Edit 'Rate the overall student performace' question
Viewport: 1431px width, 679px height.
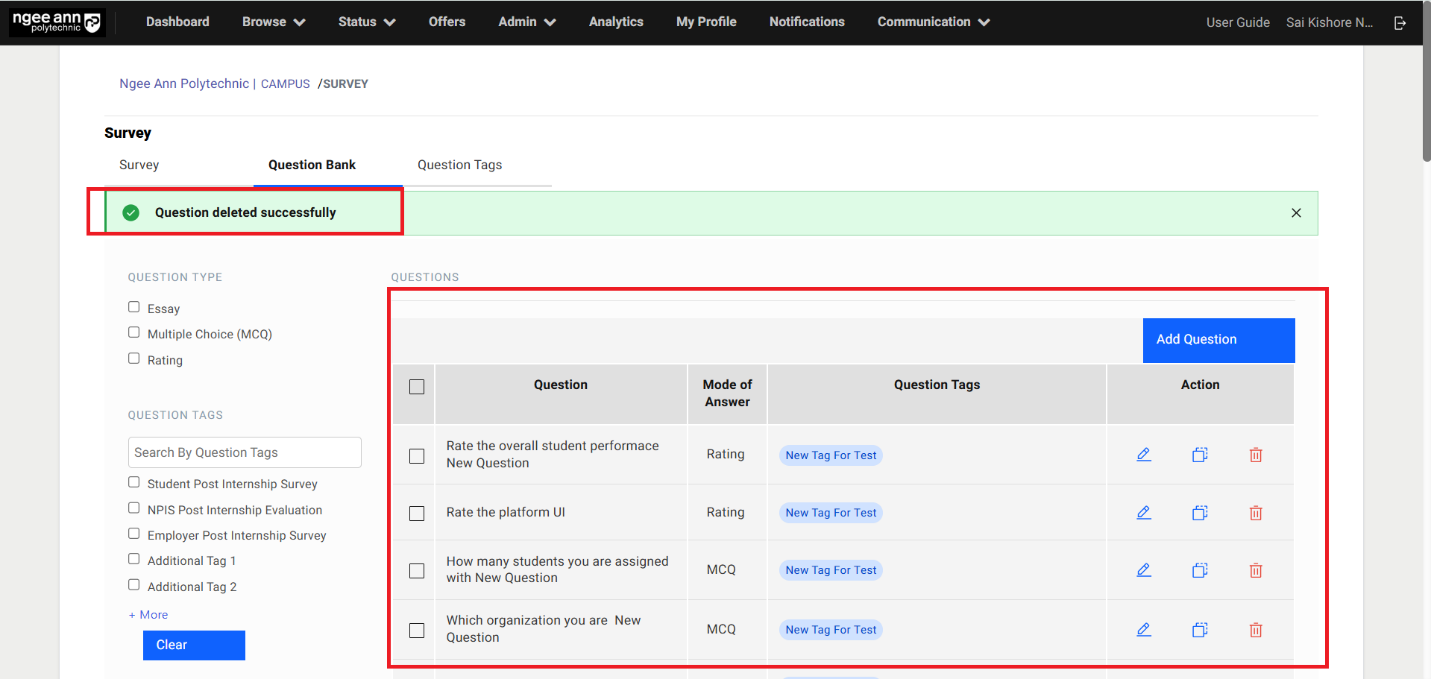coord(1143,454)
